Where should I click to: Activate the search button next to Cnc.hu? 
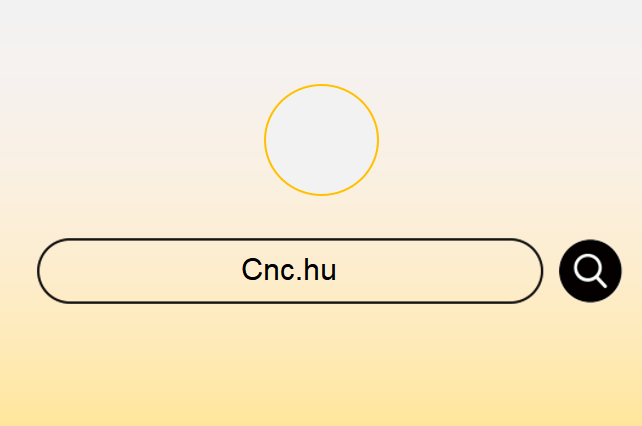(x=590, y=271)
